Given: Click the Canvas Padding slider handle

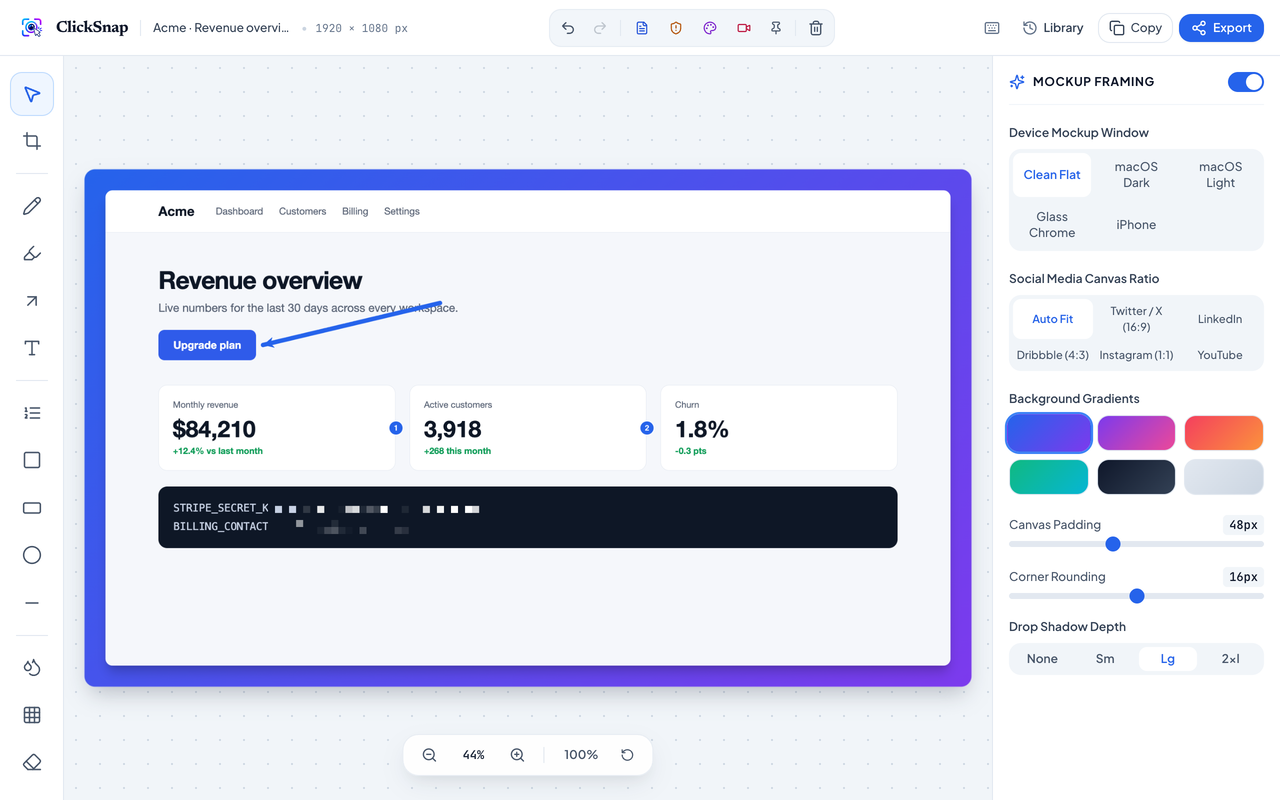Looking at the screenshot, I should (x=1113, y=544).
